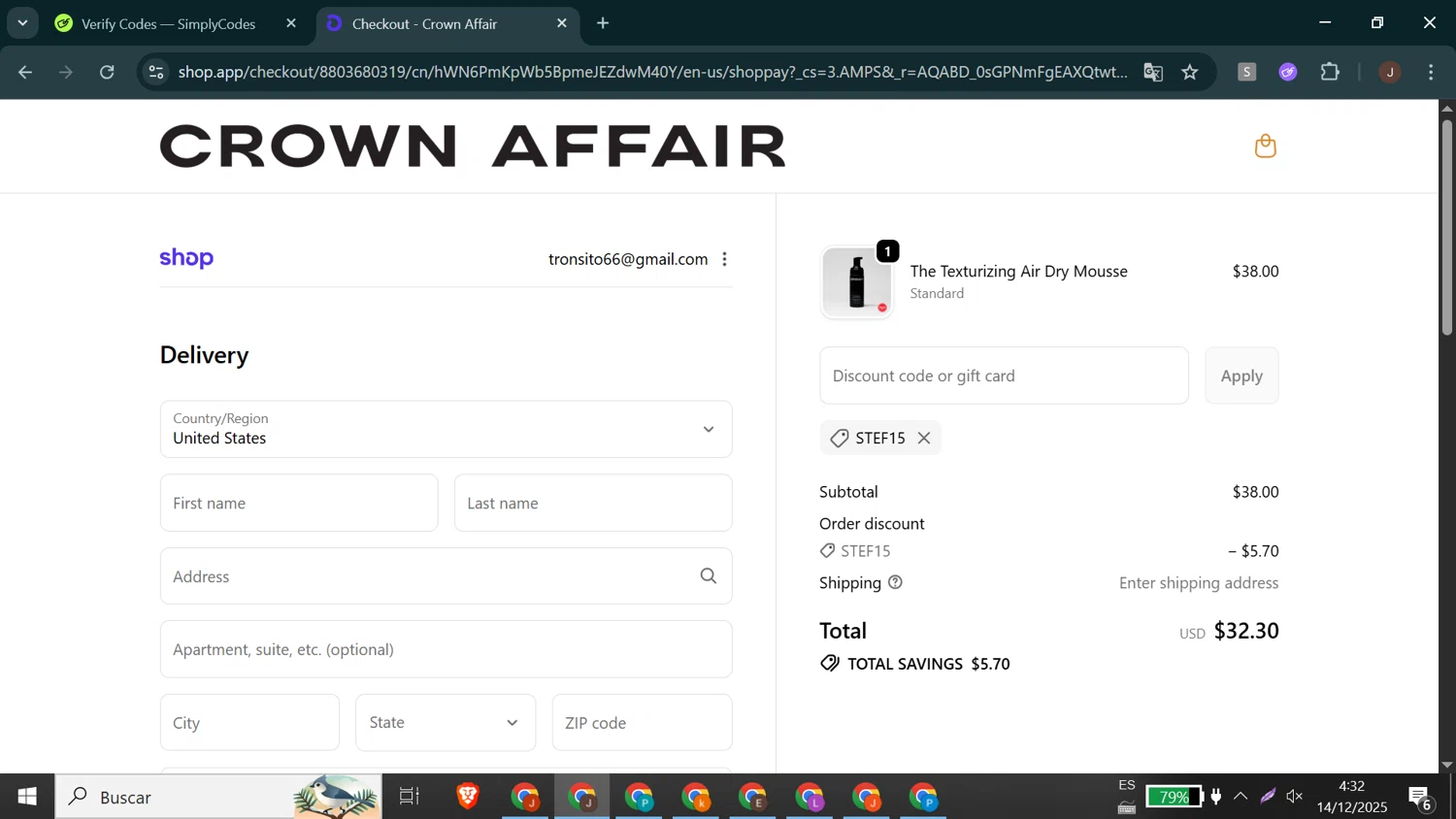Click the battery 79% indicator
The height and width of the screenshot is (819, 1456).
coord(1174,797)
